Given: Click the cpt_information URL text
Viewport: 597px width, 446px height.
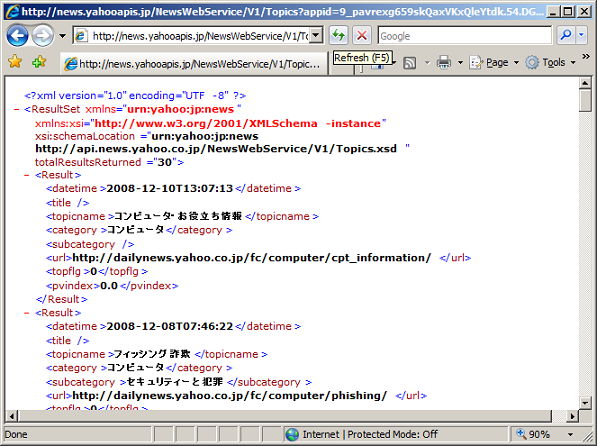Looking at the screenshot, I should [x=252, y=258].
